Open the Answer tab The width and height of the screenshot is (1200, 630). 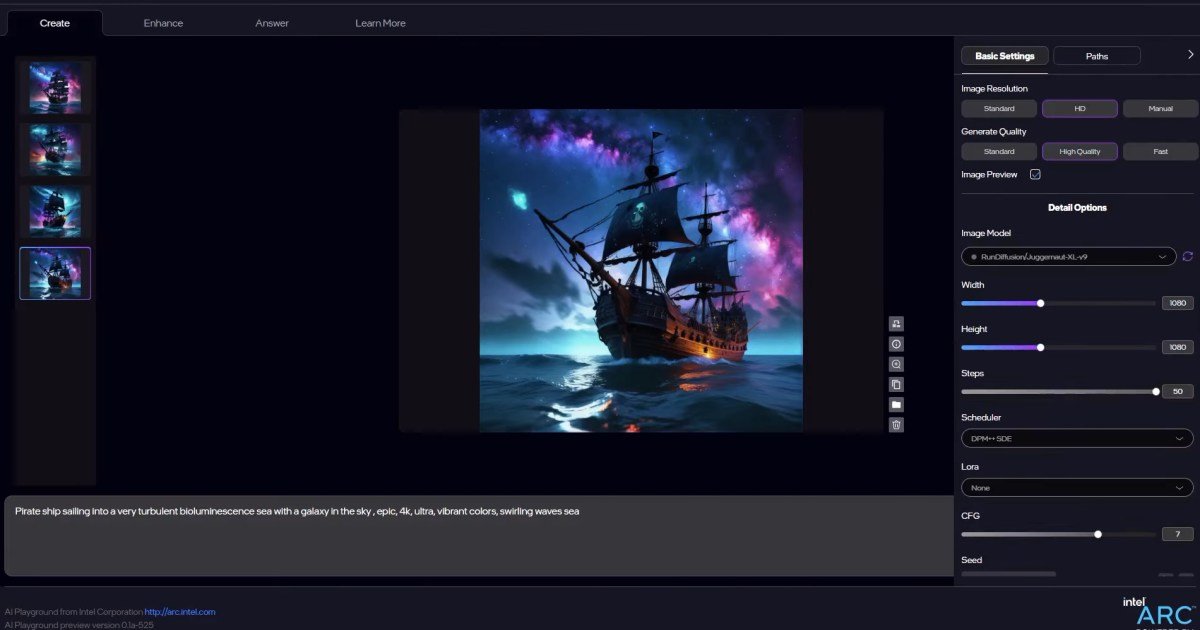(x=272, y=23)
